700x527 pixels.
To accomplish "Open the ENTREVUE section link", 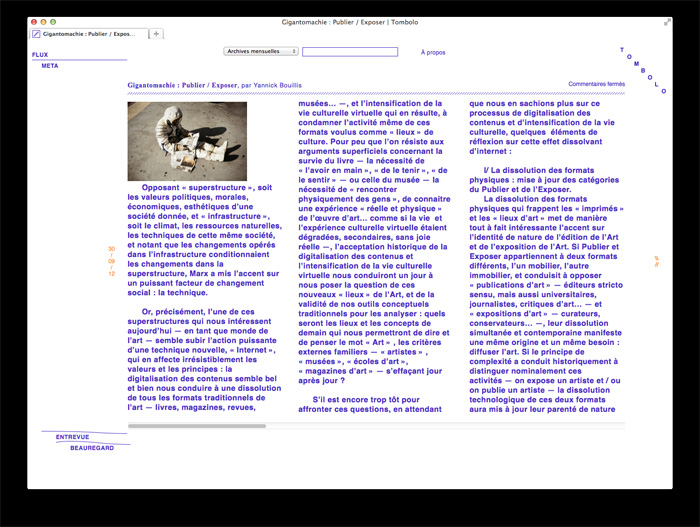I will [x=72, y=437].
